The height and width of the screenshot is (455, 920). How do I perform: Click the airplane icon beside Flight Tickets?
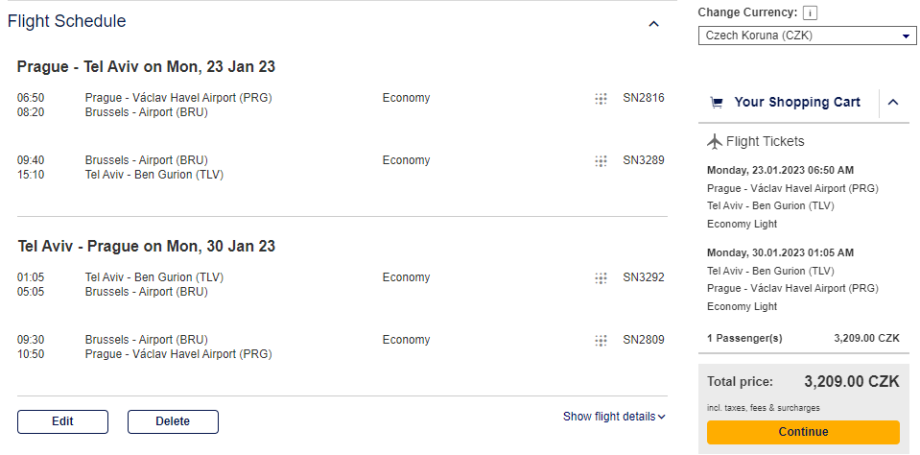[714, 141]
